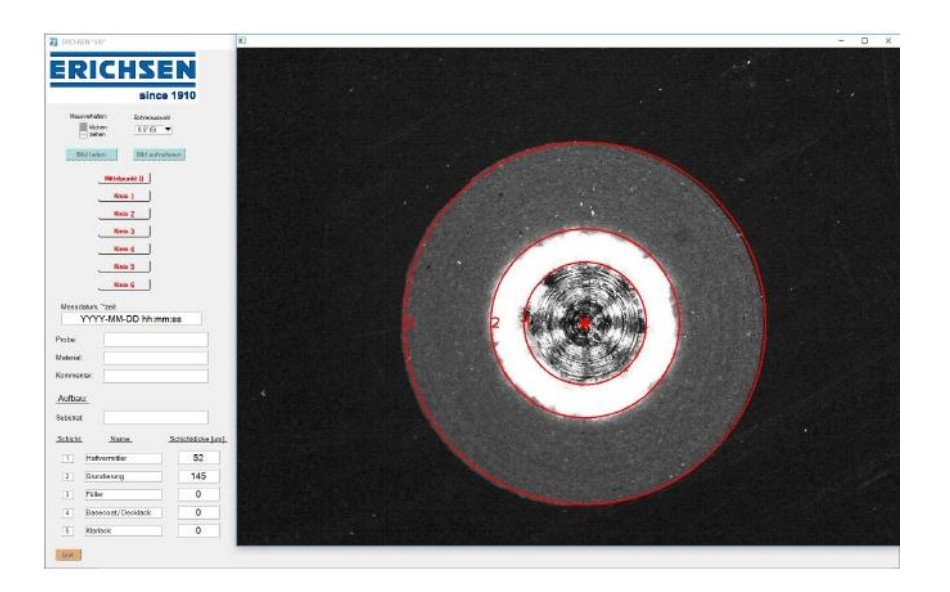Click the red center marker in image
Image resolution: width=950 pixels, height=592 pixels.
[585, 322]
